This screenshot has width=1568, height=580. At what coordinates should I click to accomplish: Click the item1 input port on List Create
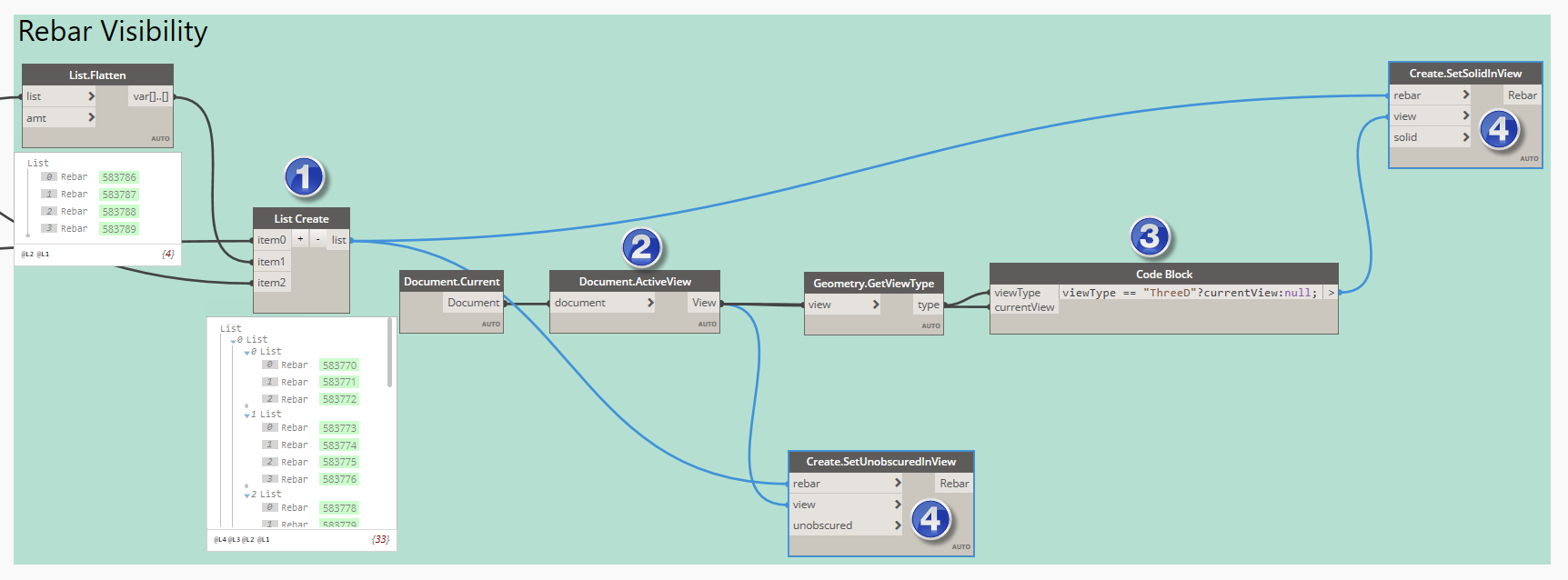[x=272, y=262]
